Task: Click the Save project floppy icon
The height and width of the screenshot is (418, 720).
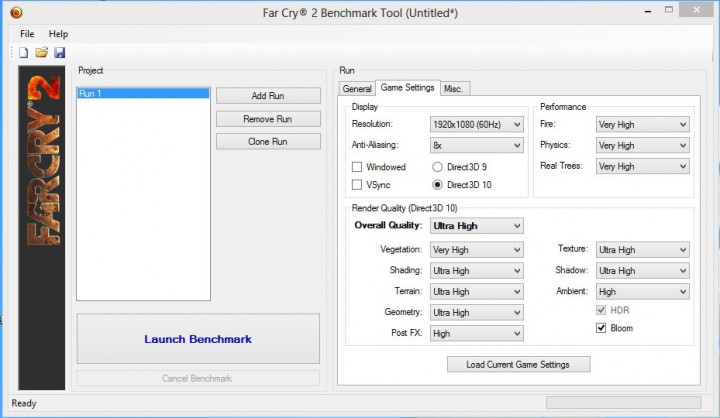Action: (x=60, y=52)
